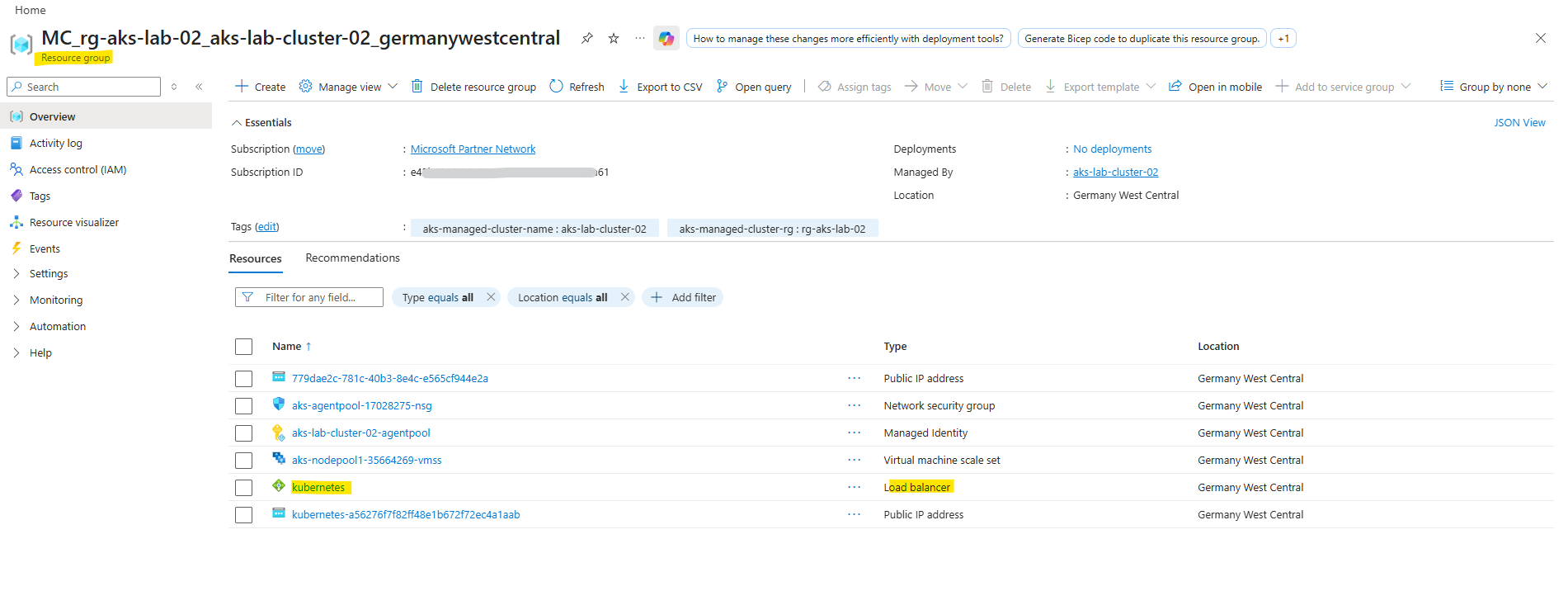The image size is (1568, 591).
Task: Open the Group by none dropdown
Action: pos(1494,87)
